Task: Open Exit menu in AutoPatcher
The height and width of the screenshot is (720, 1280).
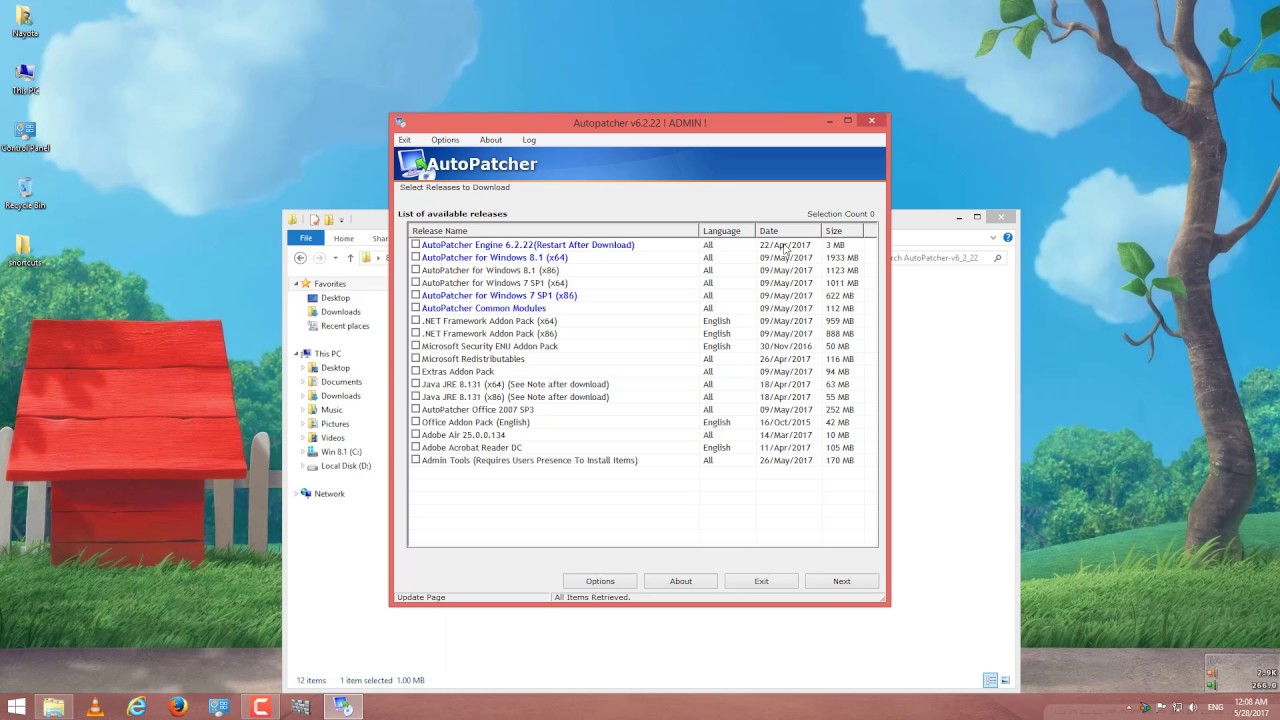Action: point(404,140)
